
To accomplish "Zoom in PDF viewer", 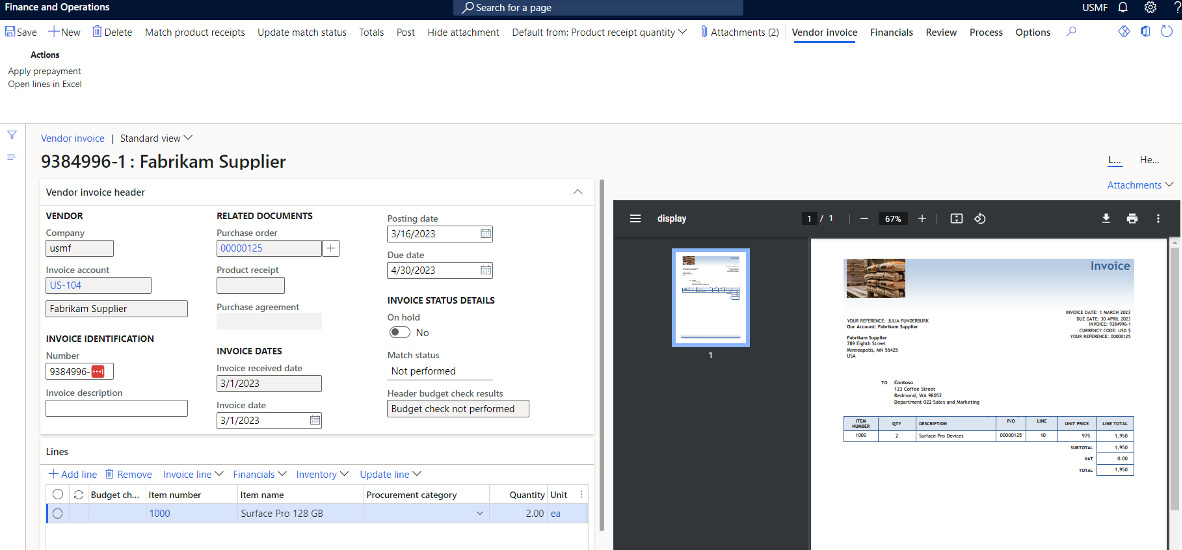I will point(922,218).
